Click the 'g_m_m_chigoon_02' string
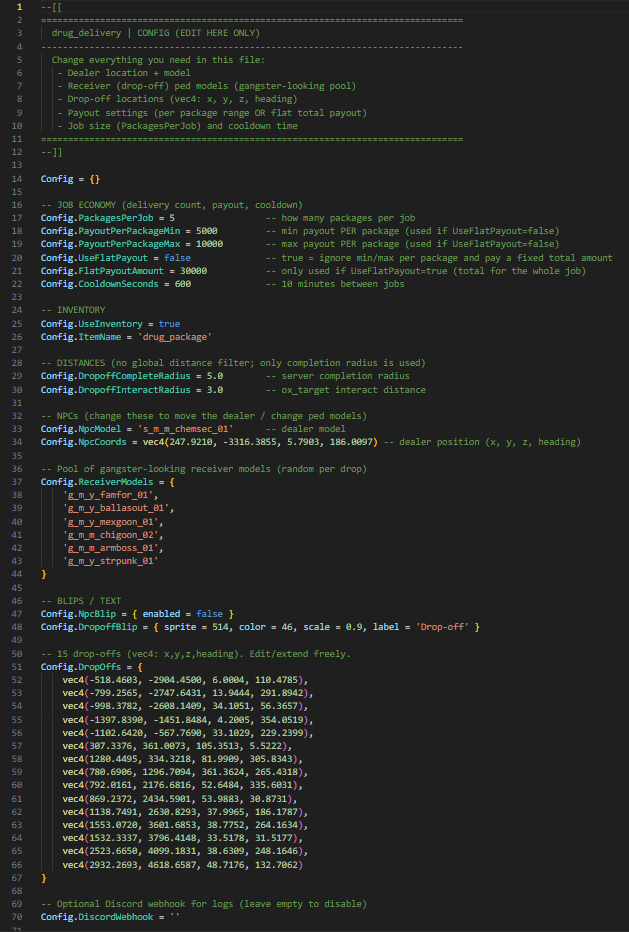Image resolution: width=629 pixels, height=932 pixels. (113, 535)
